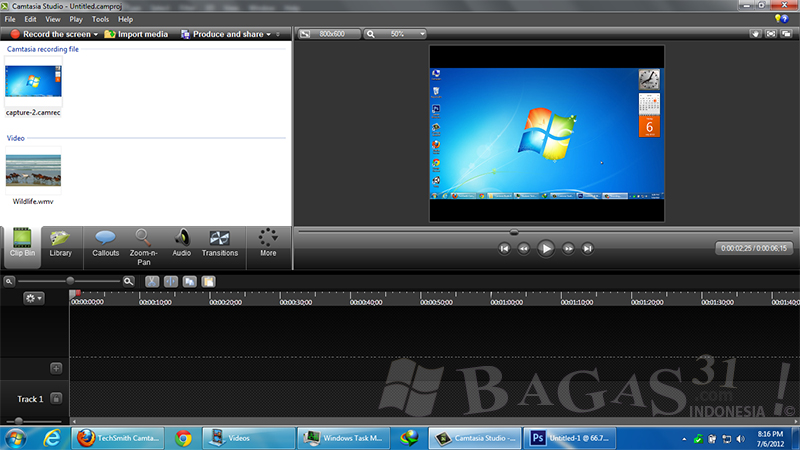Open the 50% preview zoom dropdown
The height and width of the screenshot is (450, 800).
(x=421, y=34)
